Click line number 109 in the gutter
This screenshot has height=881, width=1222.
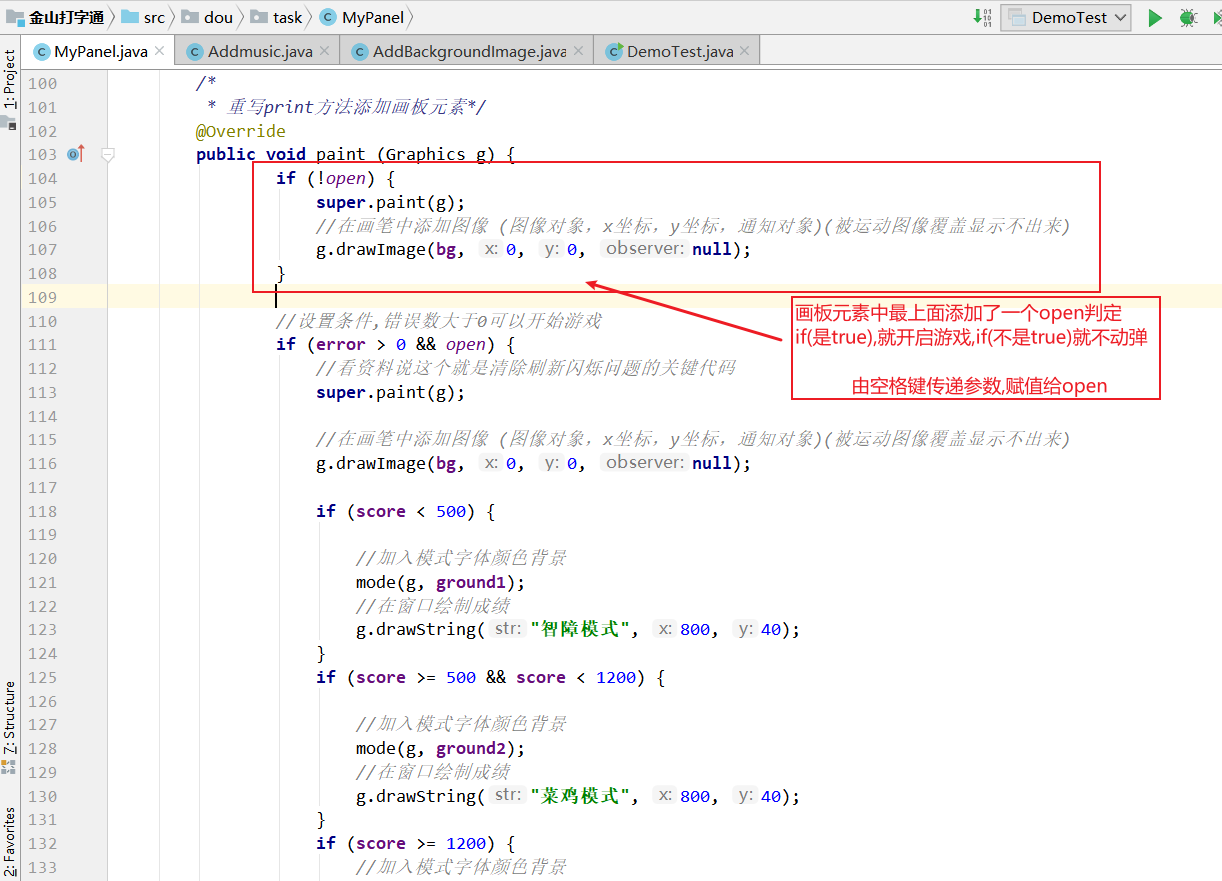coord(42,297)
